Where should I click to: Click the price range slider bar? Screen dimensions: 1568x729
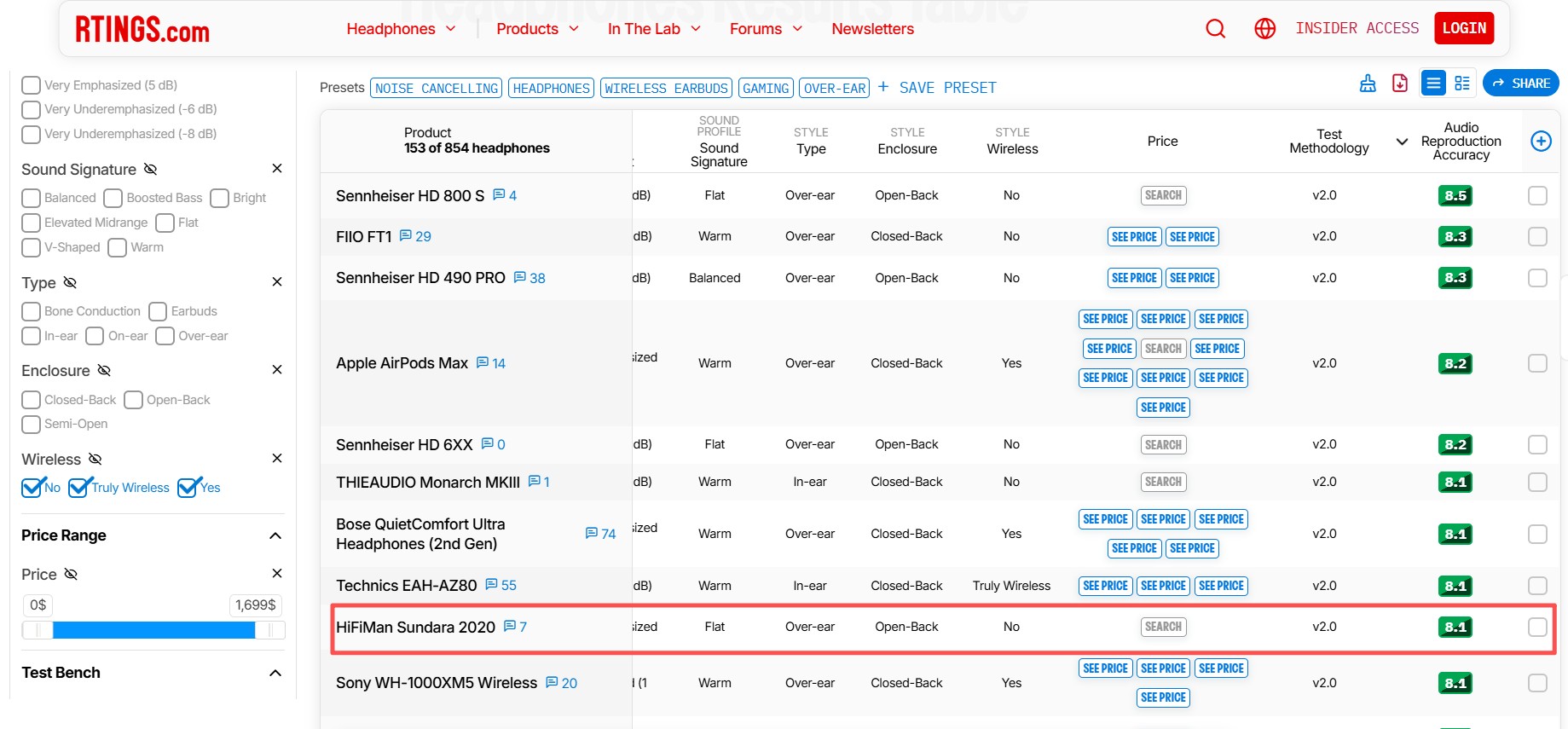(153, 630)
